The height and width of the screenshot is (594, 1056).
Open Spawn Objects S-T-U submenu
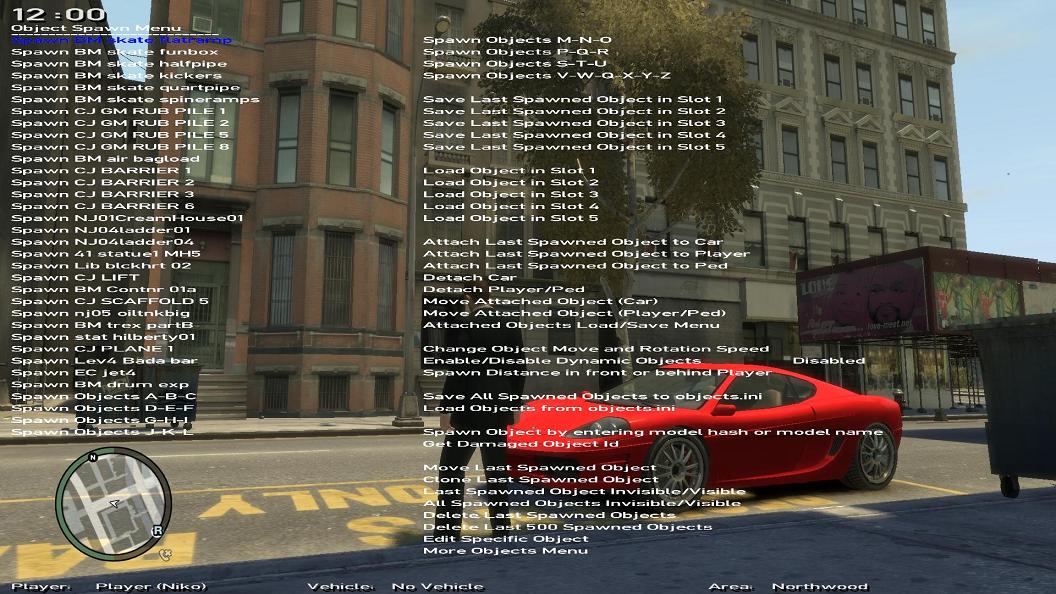(x=515, y=64)
